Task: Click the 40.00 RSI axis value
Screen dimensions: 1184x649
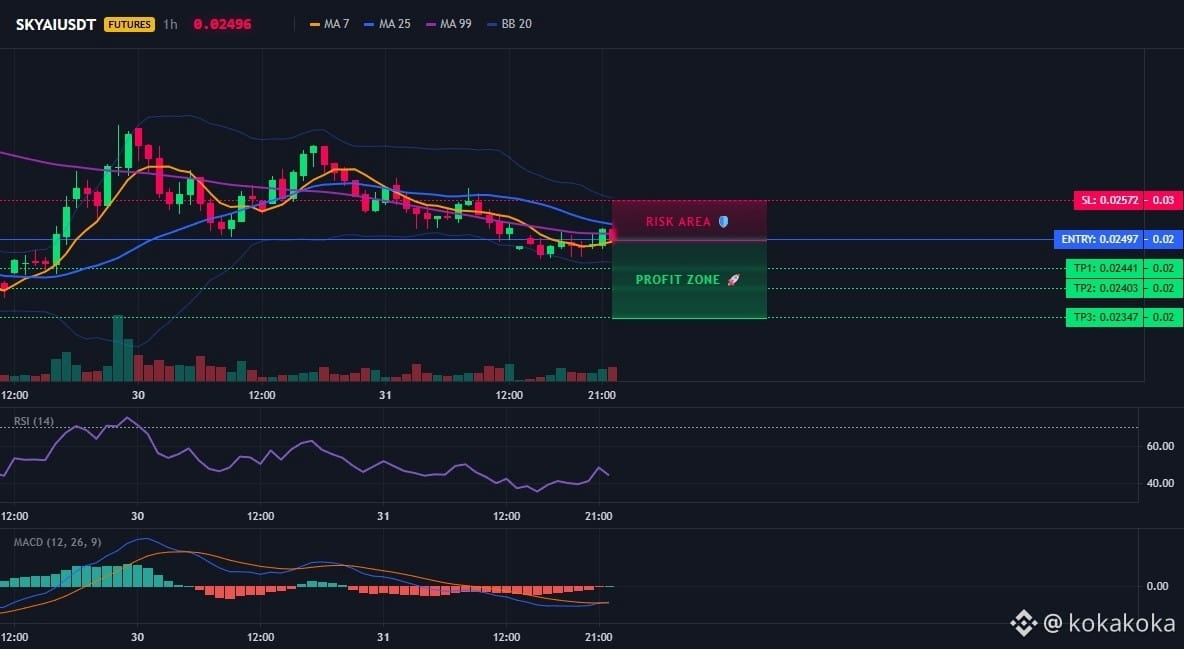Action: [x=1160, y=483]
